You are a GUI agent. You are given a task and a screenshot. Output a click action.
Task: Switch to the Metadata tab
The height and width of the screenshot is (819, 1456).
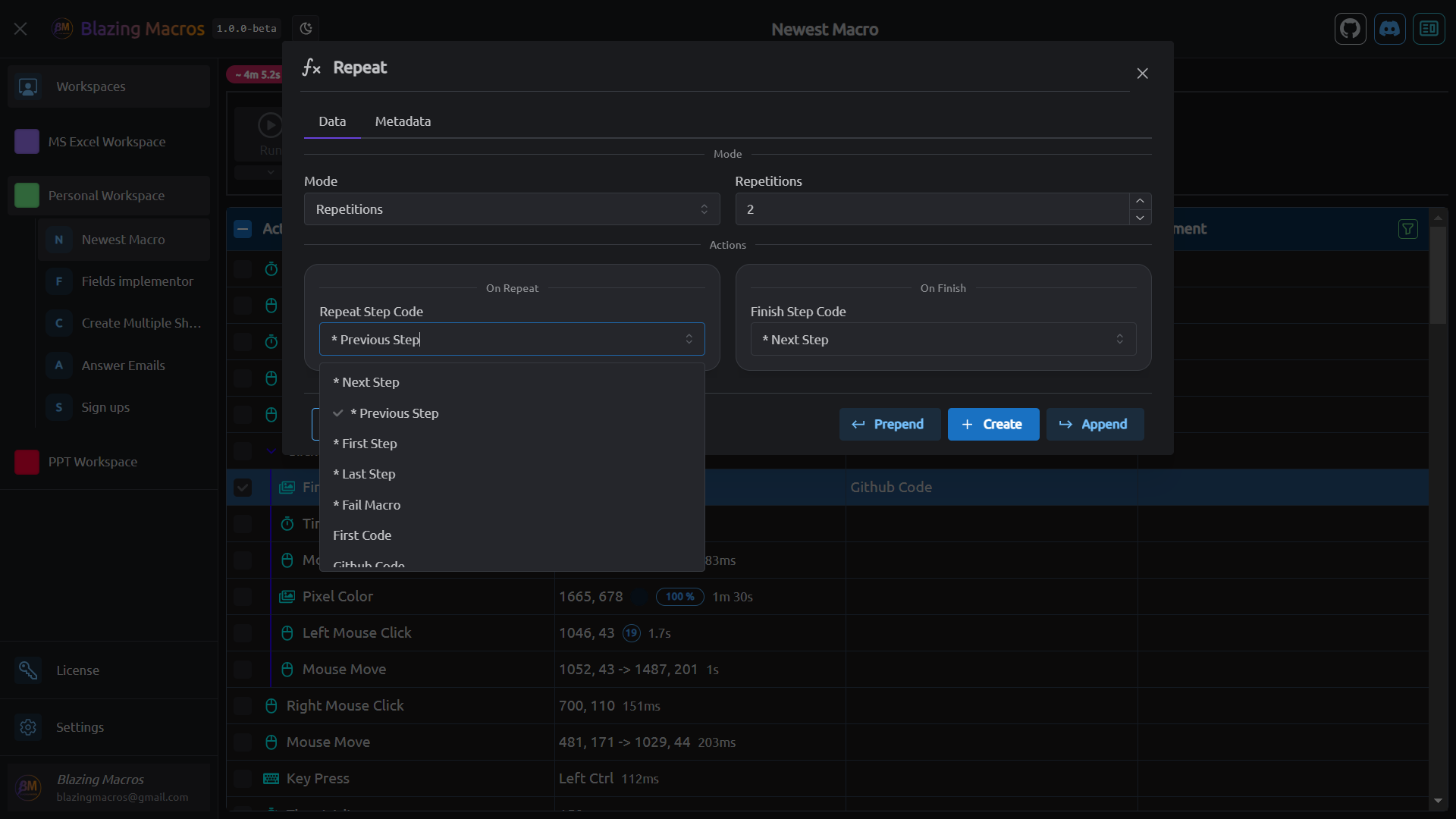pos(403,121)
